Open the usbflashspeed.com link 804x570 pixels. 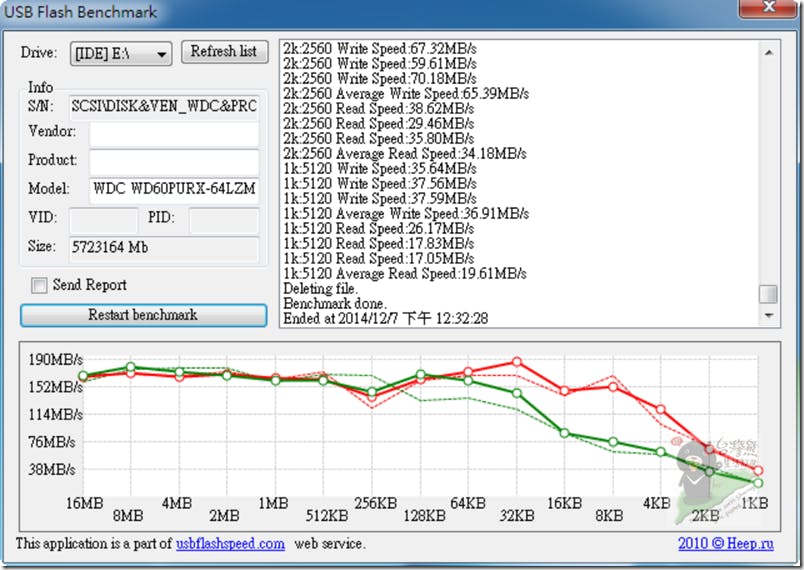230,544
